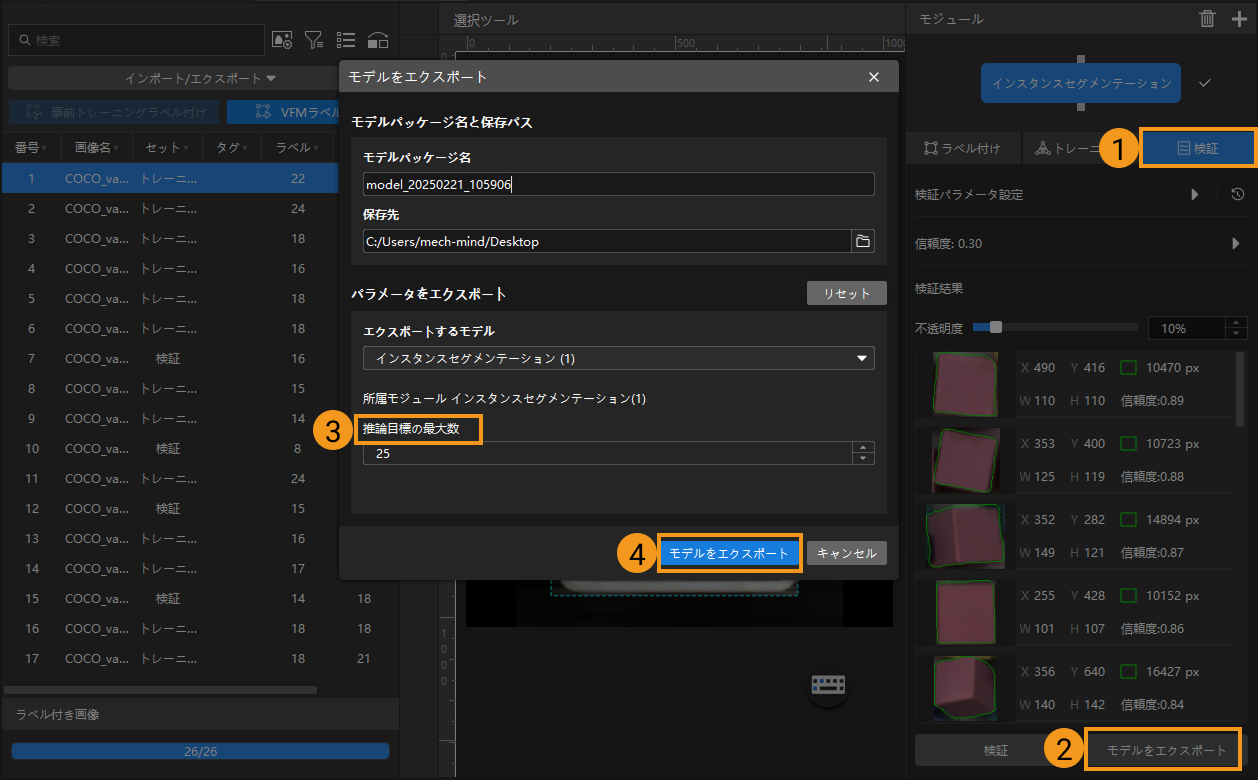Click the checkmark beside the module block
This screenshot has height=780, width=1258.
pos(1205,83)
